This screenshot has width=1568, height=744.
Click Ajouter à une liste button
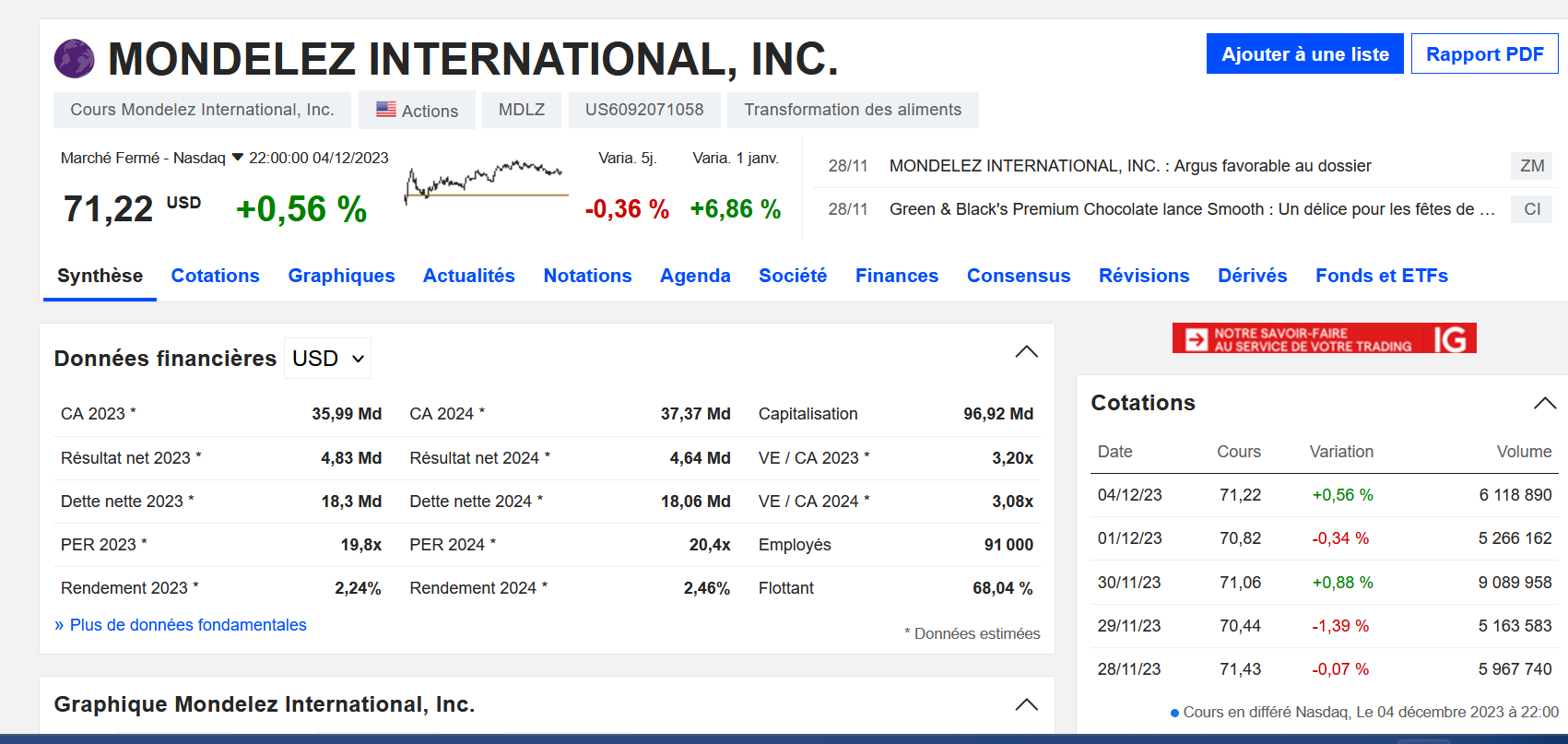point(1305,53)
